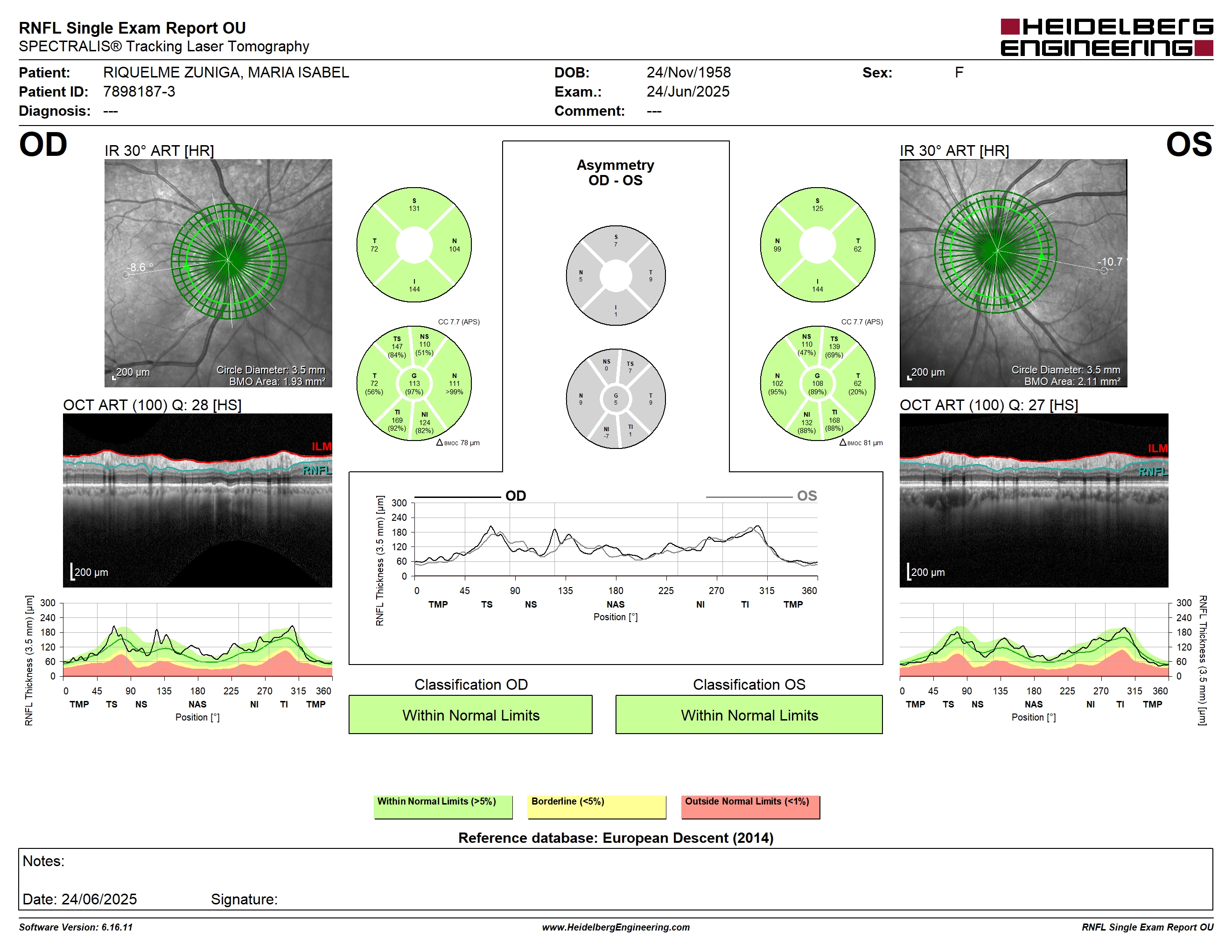Click the OD inferior quadrant value 144
The image size is (1232, 952).
click(414, 289)
